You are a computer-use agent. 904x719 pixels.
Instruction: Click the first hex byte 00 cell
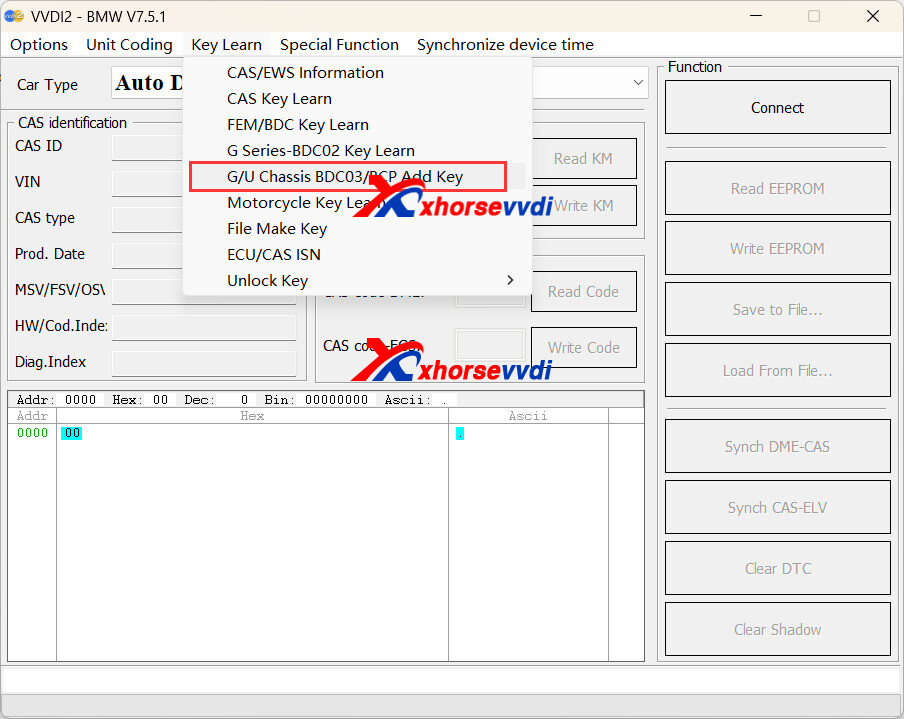click(x=71, y=433)
